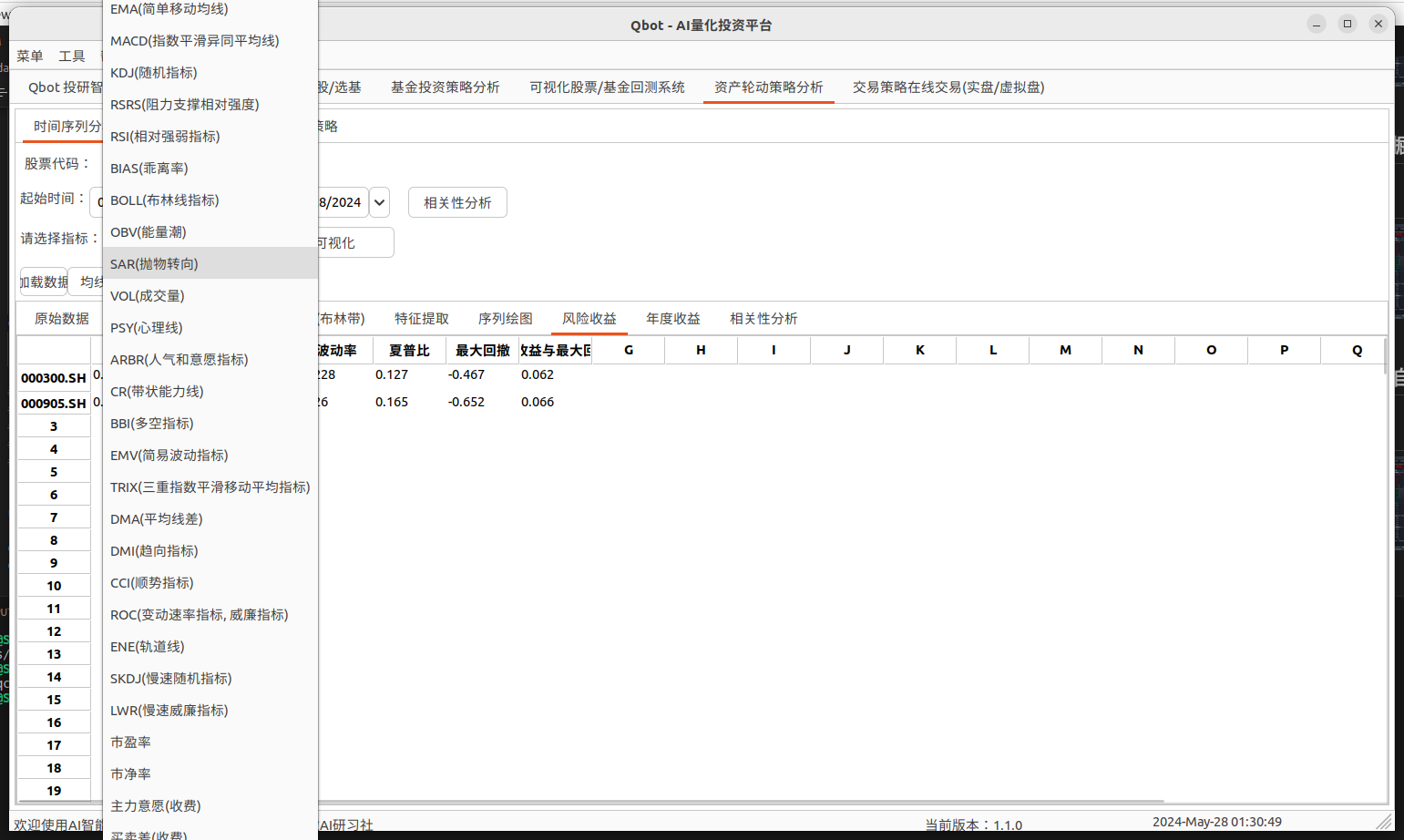The image size is (1404, 840).
Task: Choose the 市盈率 option
Action: (130, 742)
